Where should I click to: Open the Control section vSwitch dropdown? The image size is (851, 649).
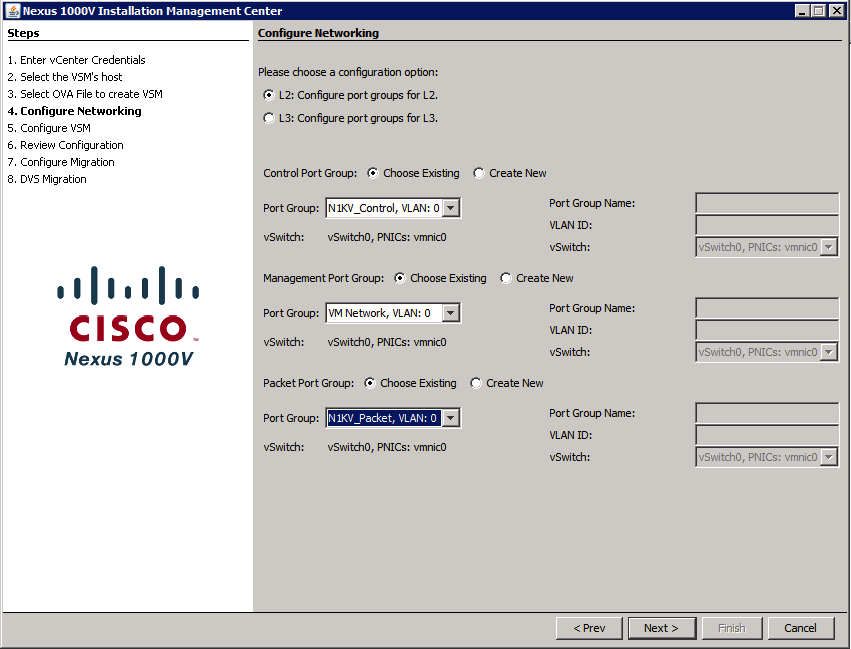click(x=828, y=247)
